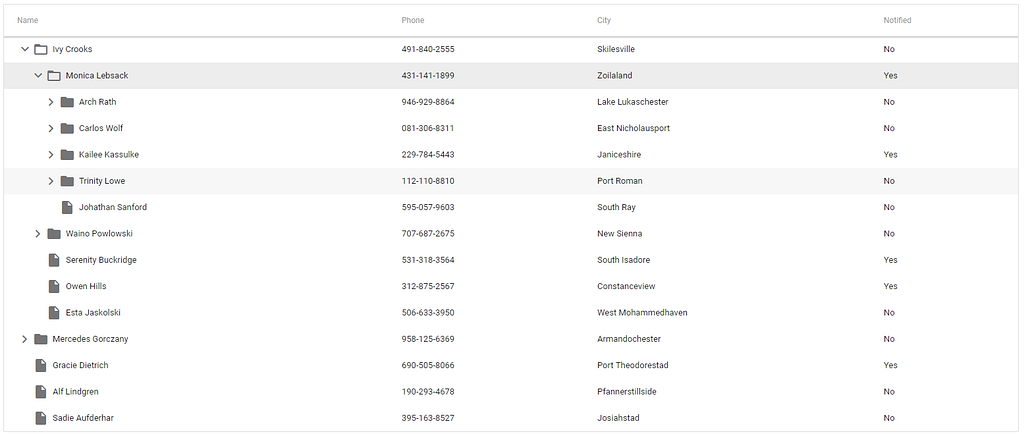The height and width of the screenshot is (434, 1024).
Task: Click the open folder icon beside Ivy Crooks
Action: (x=40, y=50)
